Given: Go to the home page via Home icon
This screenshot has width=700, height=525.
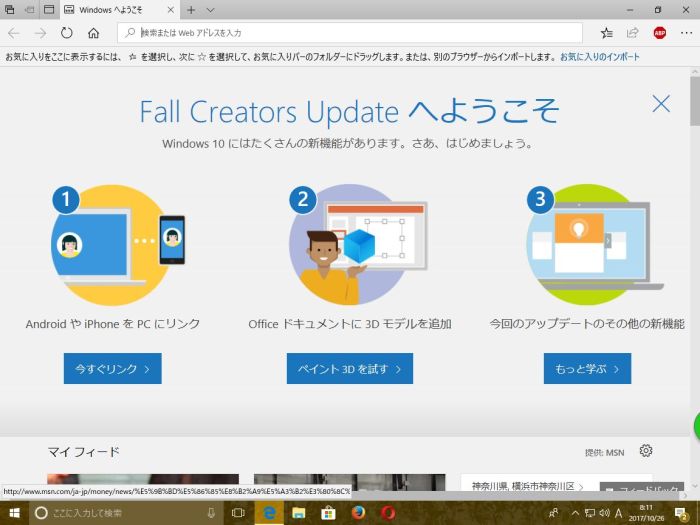Looking at the screenshot, I should pyautogui.click(x=94, y=33).
